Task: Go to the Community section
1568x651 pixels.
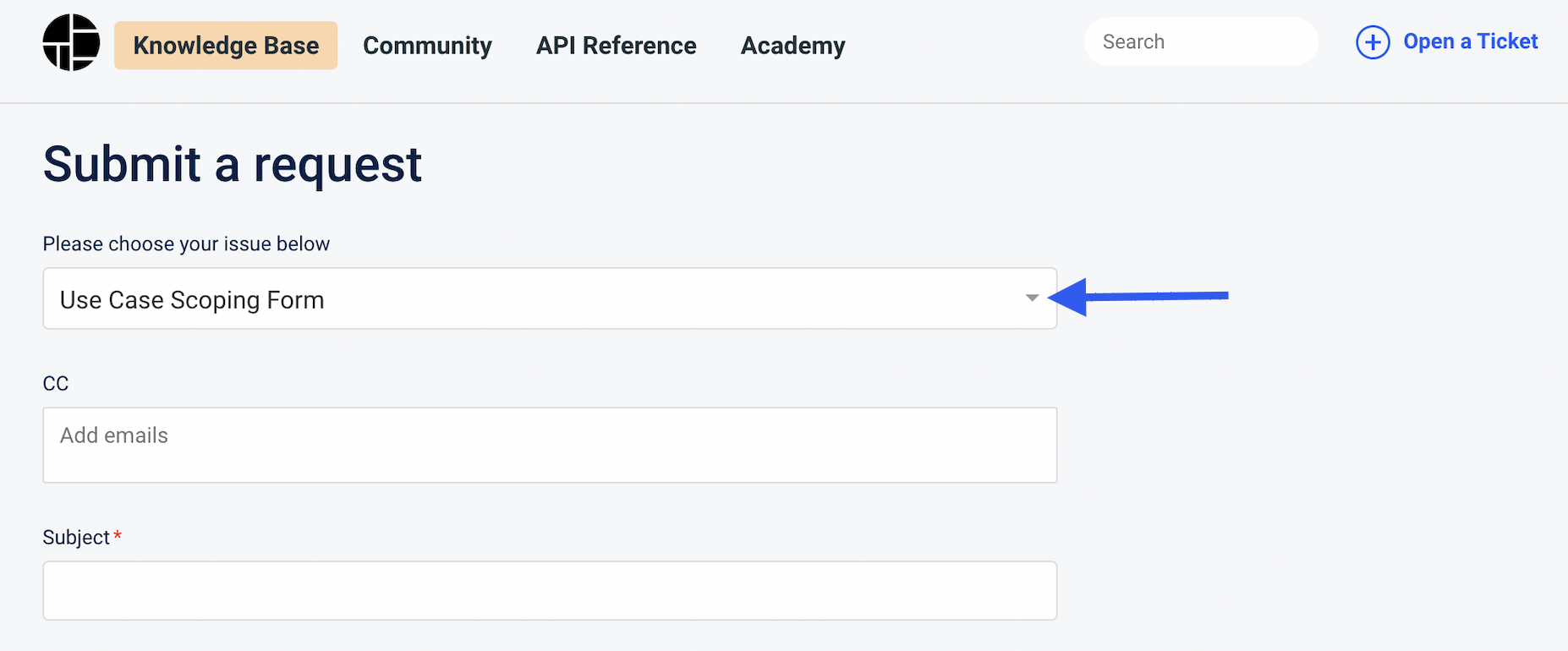Action: (427, 46)
